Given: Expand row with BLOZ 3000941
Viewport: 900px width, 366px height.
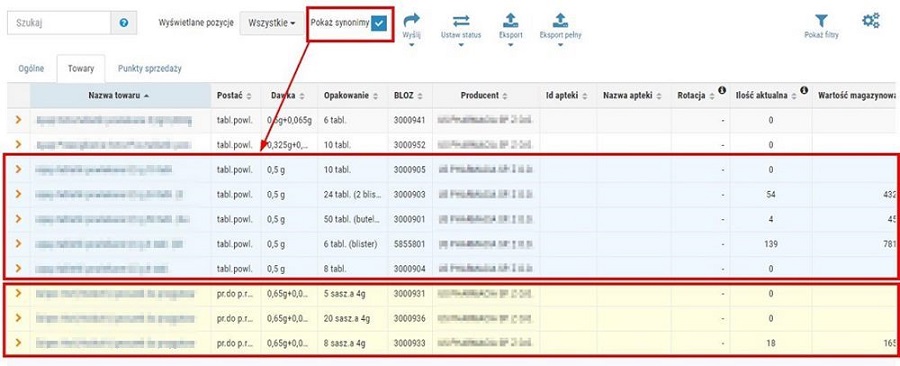Looking at the screenshot, I should coord(18,120).
